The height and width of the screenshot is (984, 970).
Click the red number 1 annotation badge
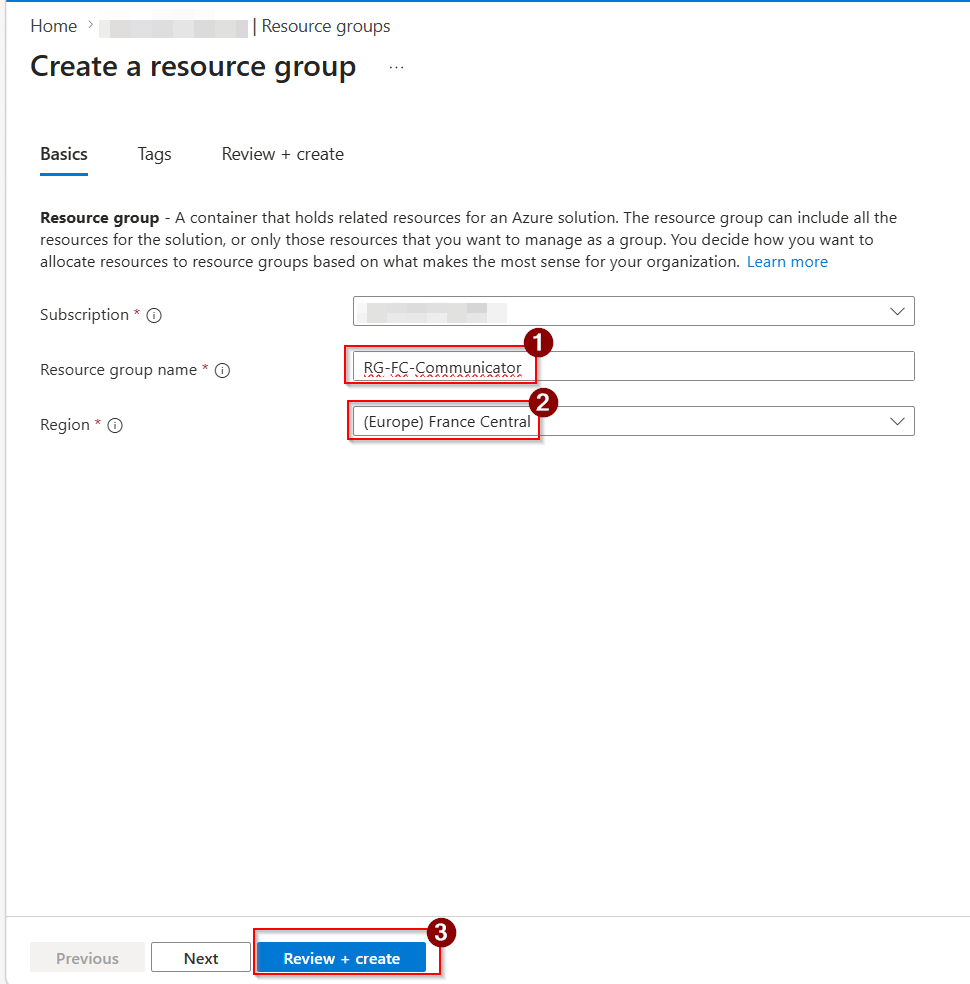539,343
